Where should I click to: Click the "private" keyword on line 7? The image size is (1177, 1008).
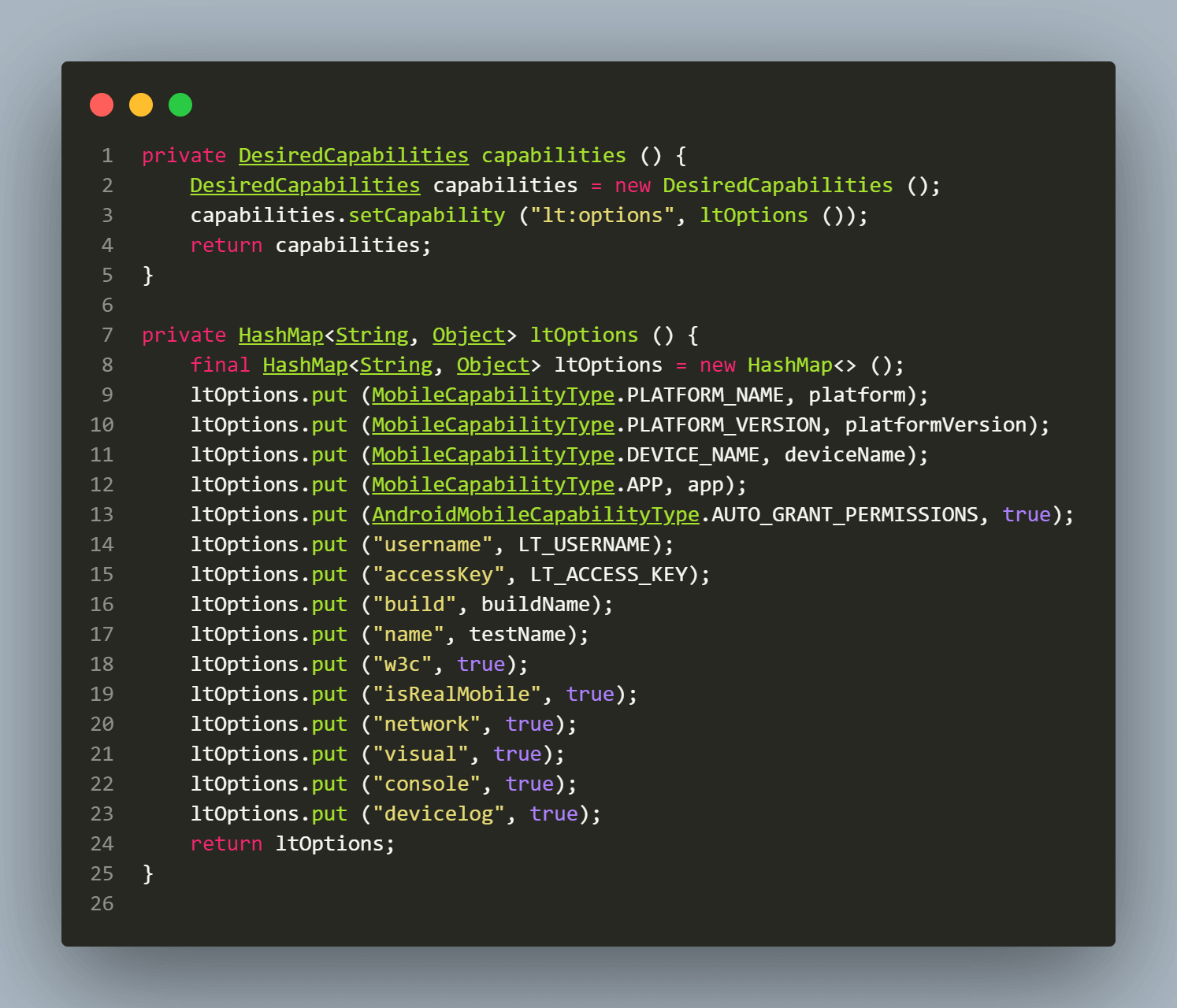(x=184, y=335)
